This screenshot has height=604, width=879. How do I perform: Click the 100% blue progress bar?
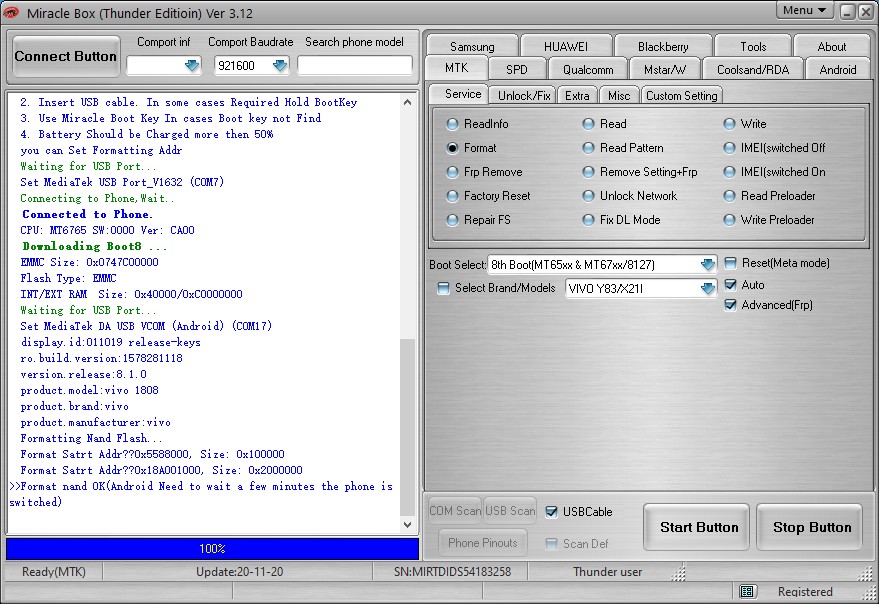tap(212, 549)
